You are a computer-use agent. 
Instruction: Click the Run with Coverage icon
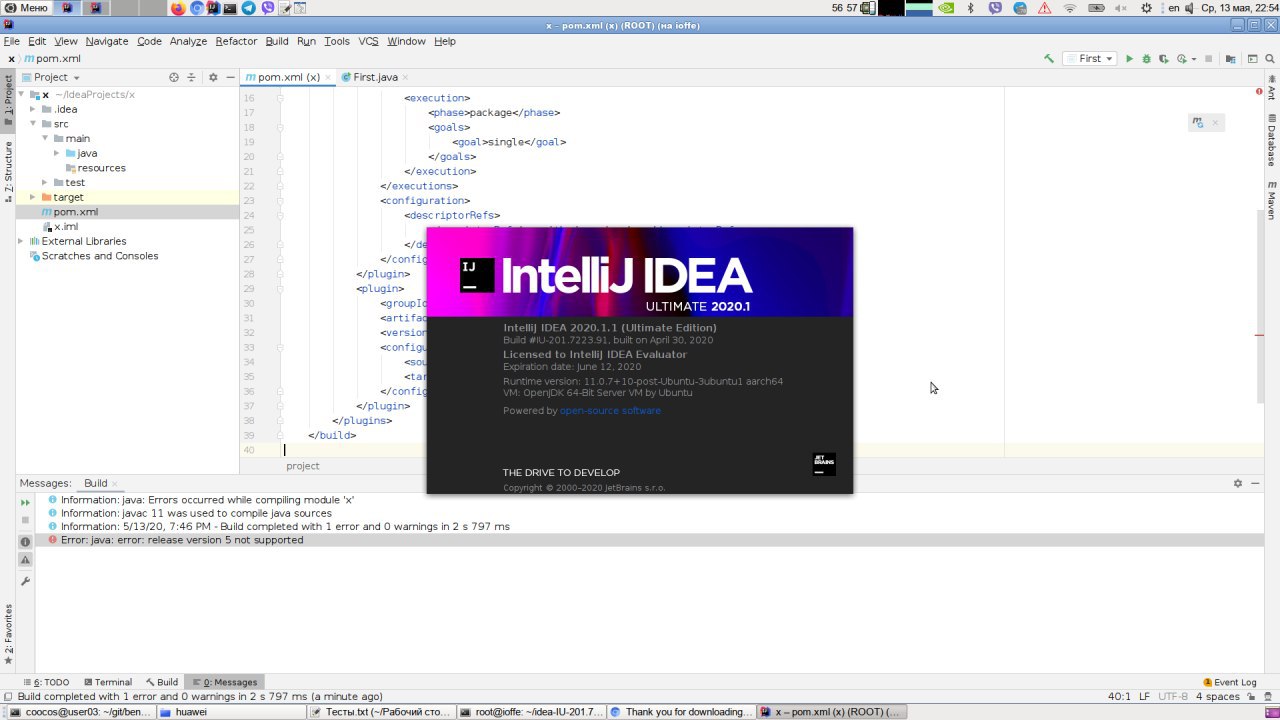coord(1163,59)
